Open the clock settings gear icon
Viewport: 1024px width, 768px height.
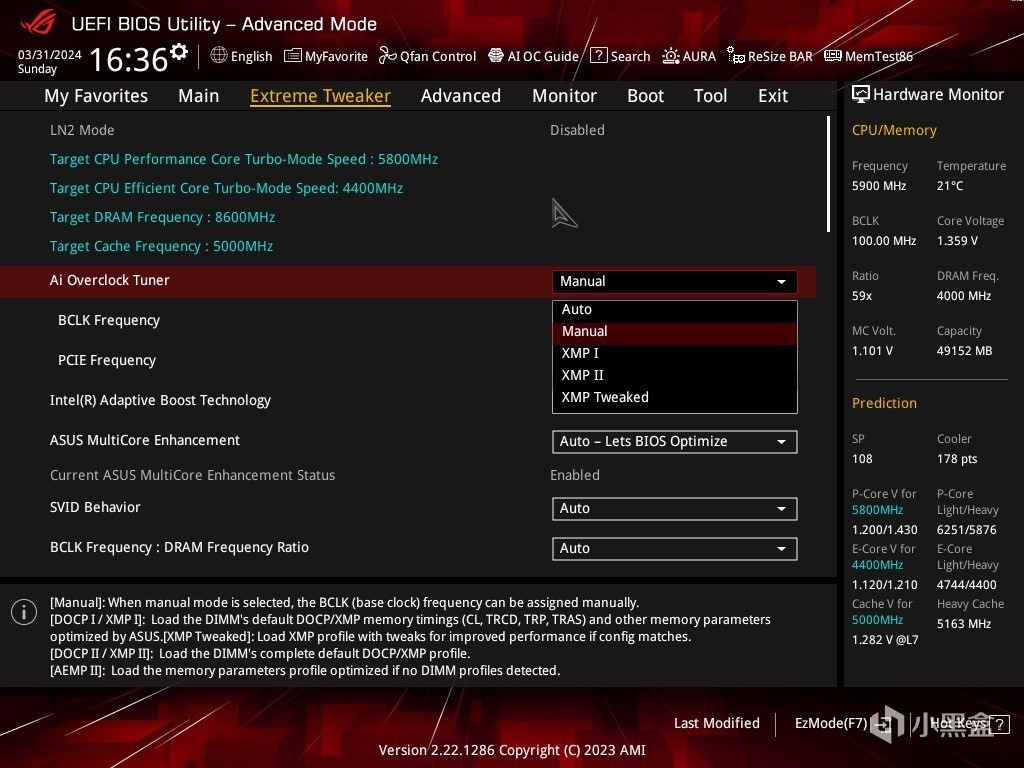tap(179, 52)
